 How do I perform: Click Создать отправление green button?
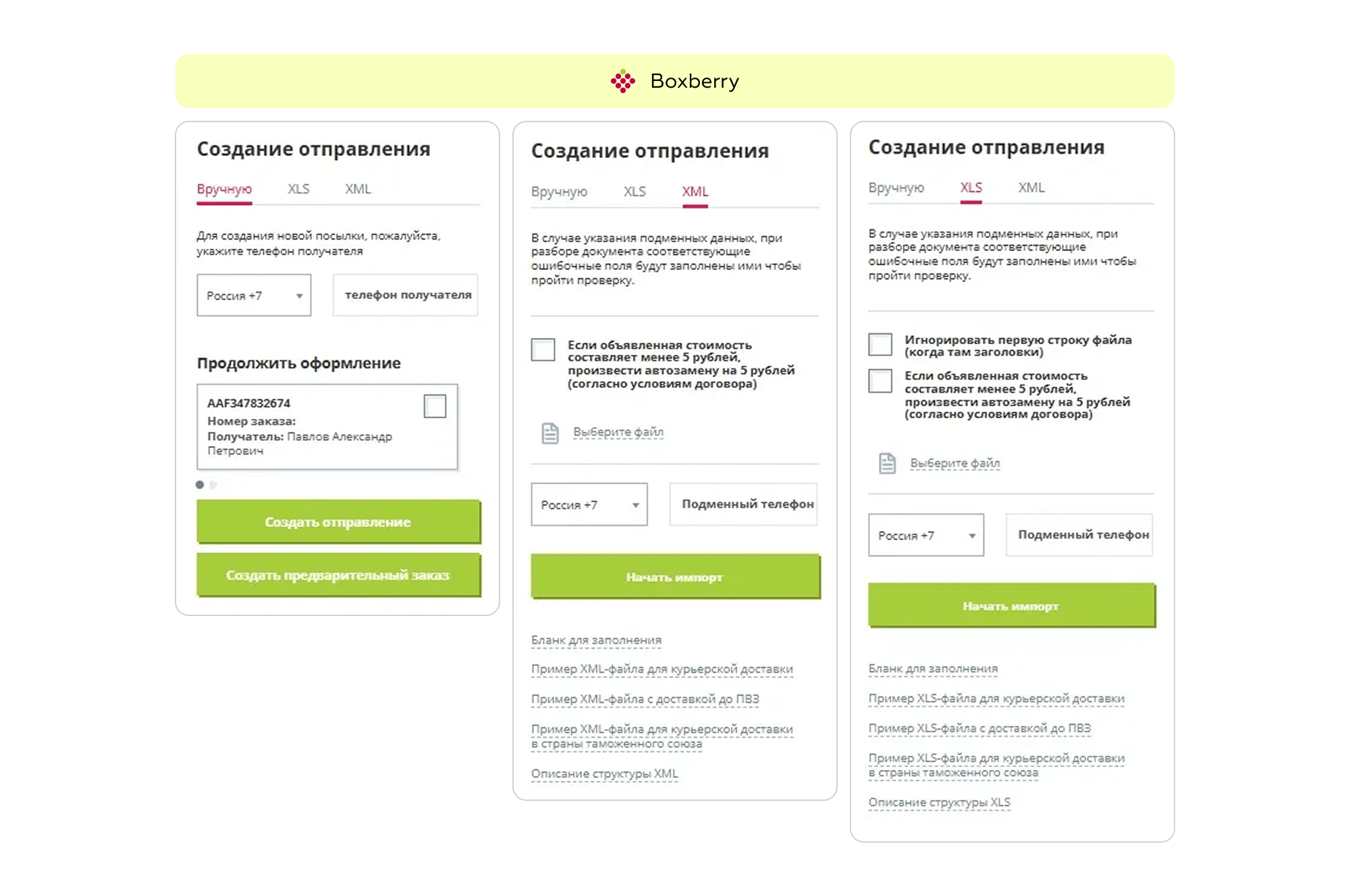tap(339, 522)
